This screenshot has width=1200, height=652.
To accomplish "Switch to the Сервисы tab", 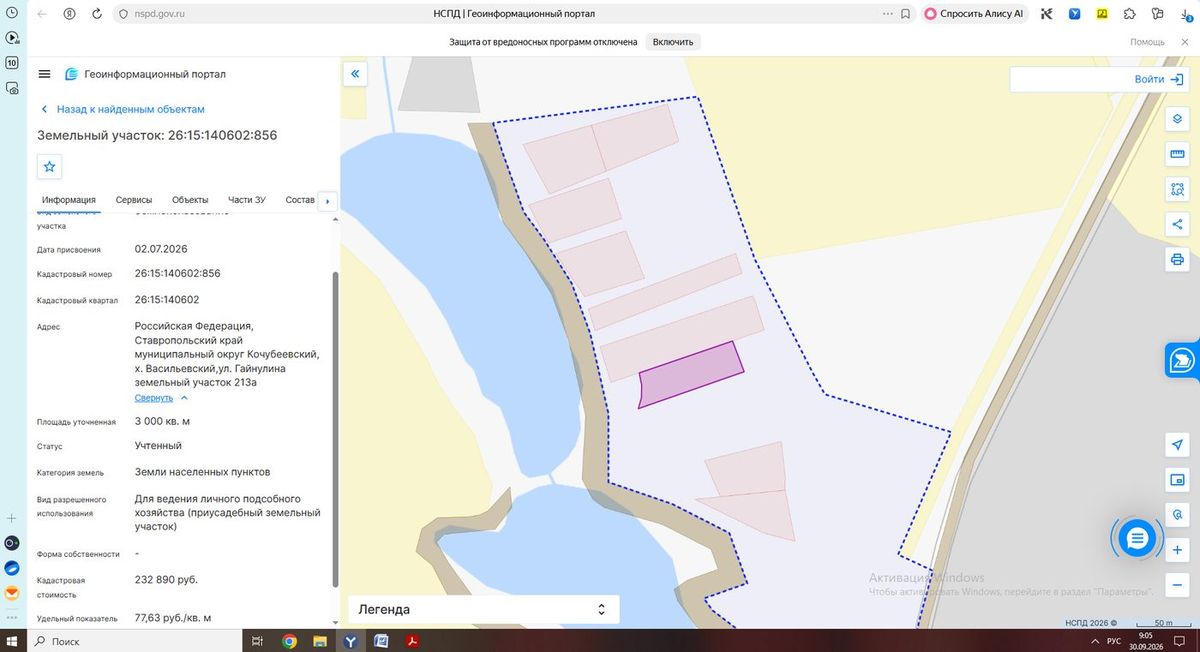I will click(134, 200).
